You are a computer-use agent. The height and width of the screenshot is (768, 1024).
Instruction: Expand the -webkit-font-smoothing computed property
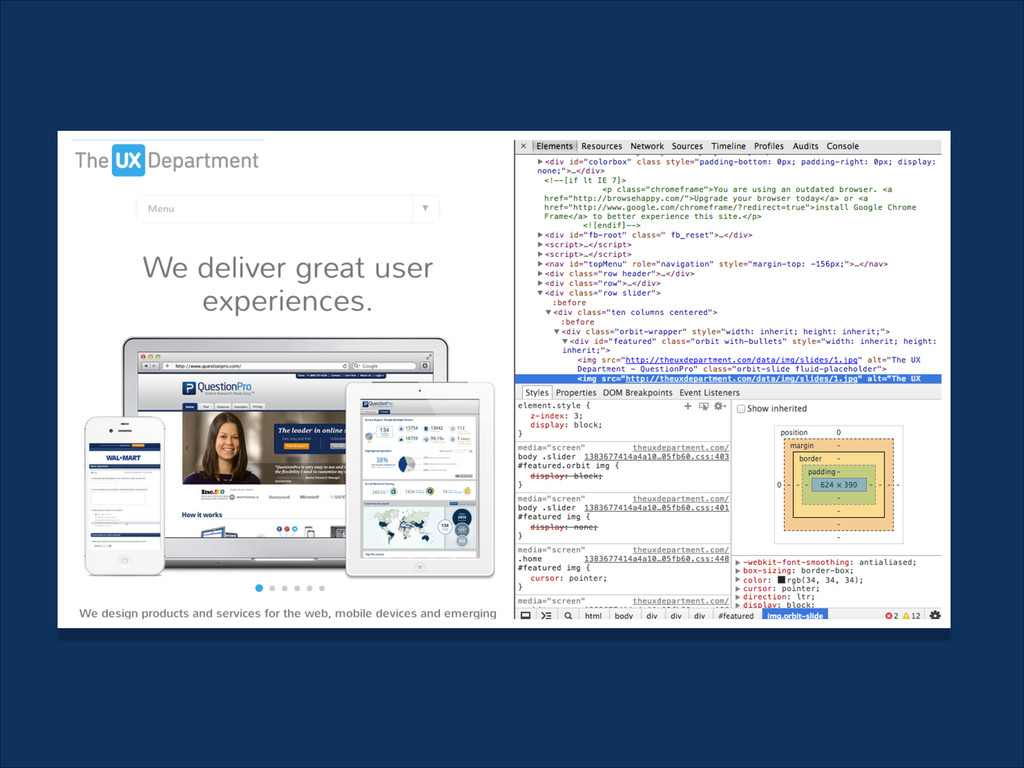tap(738, 562)
